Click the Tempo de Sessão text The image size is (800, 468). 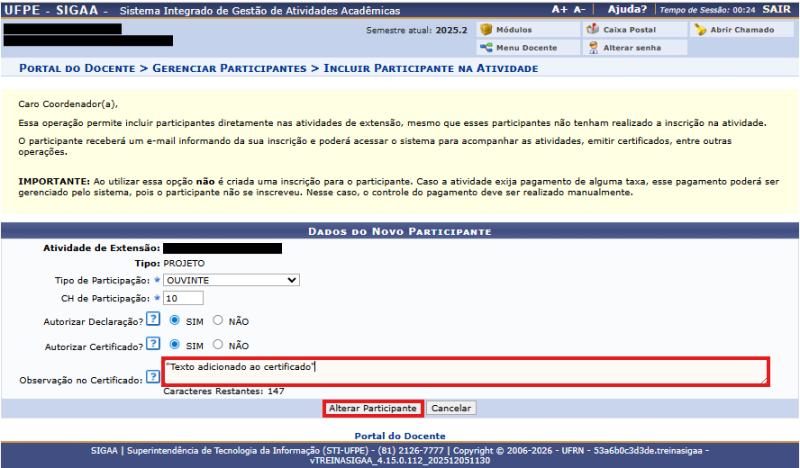pos(707,10)
